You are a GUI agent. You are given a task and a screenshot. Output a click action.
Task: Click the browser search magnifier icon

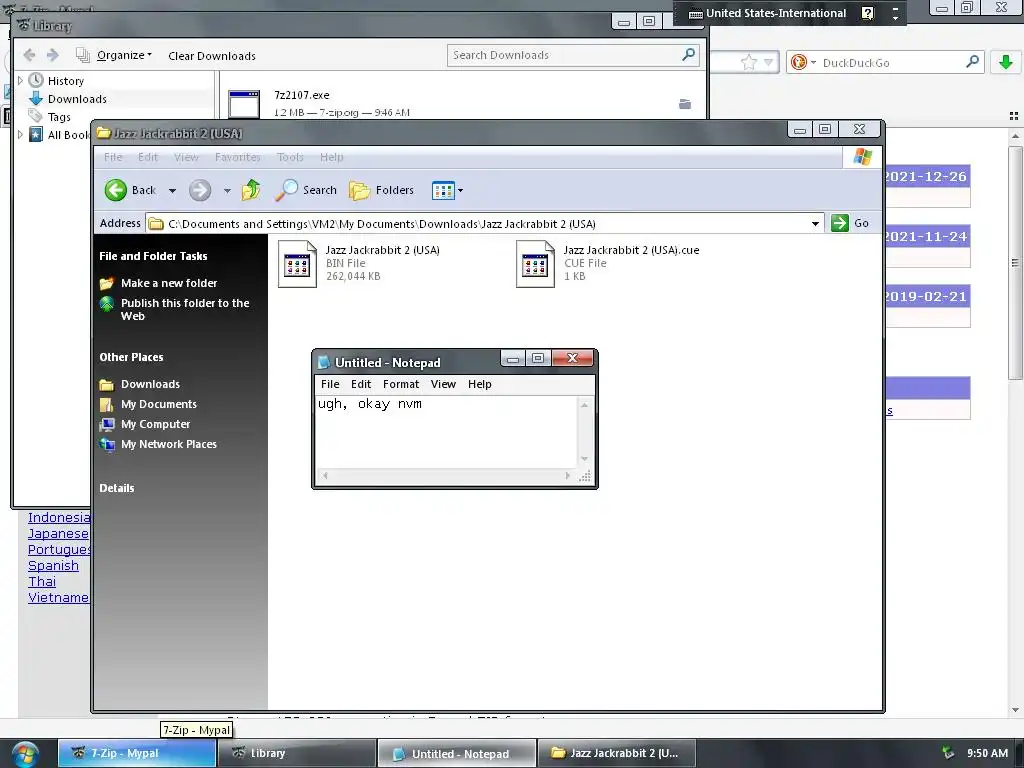tap(972, 62)
